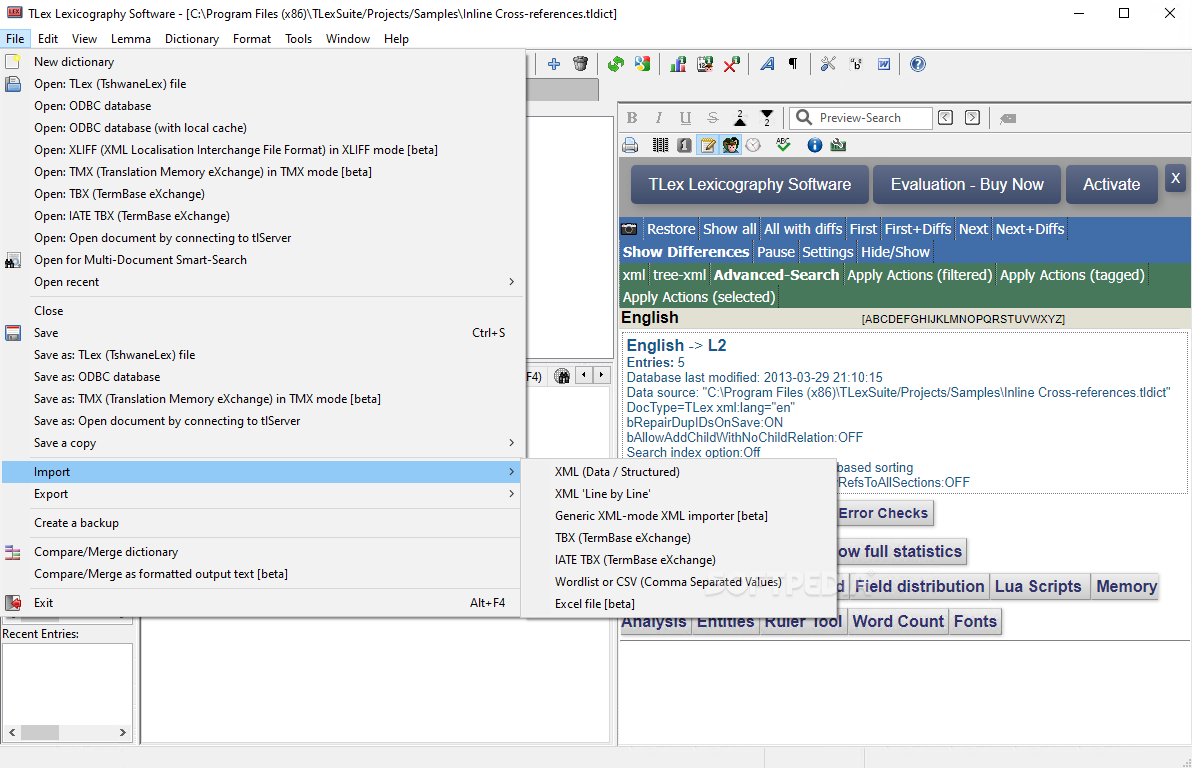Click the blue plus add-entry toolbar icon
This screenshot has height=768, width=1192.
point(553,64)
